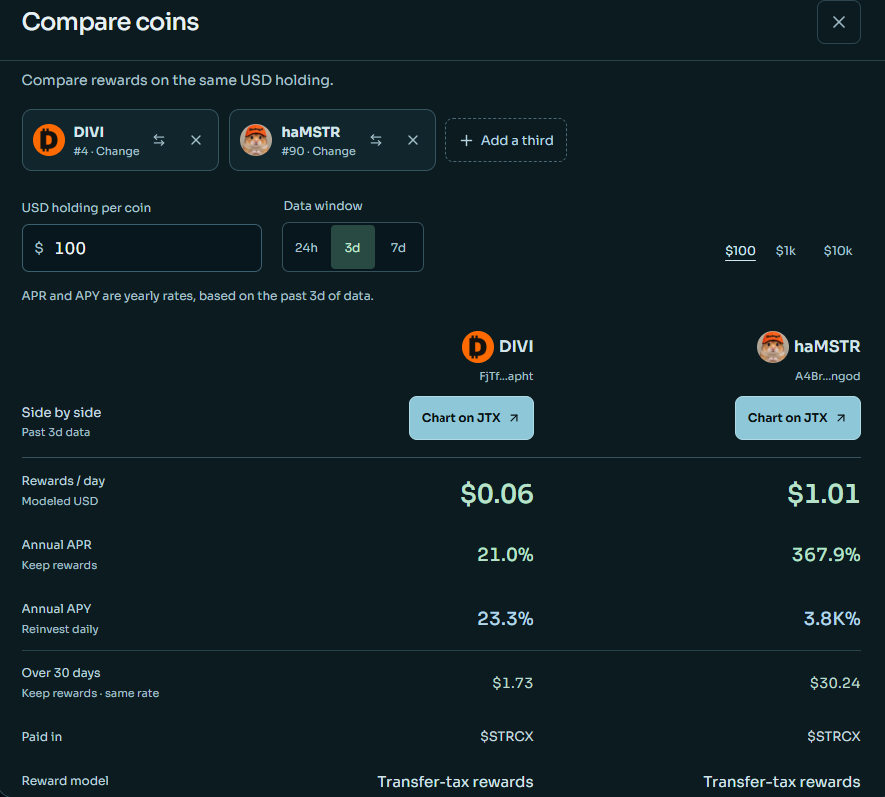Click the plus icon in Add a third
The height and width of the screenshot is (797, 885).
point(466,141)
